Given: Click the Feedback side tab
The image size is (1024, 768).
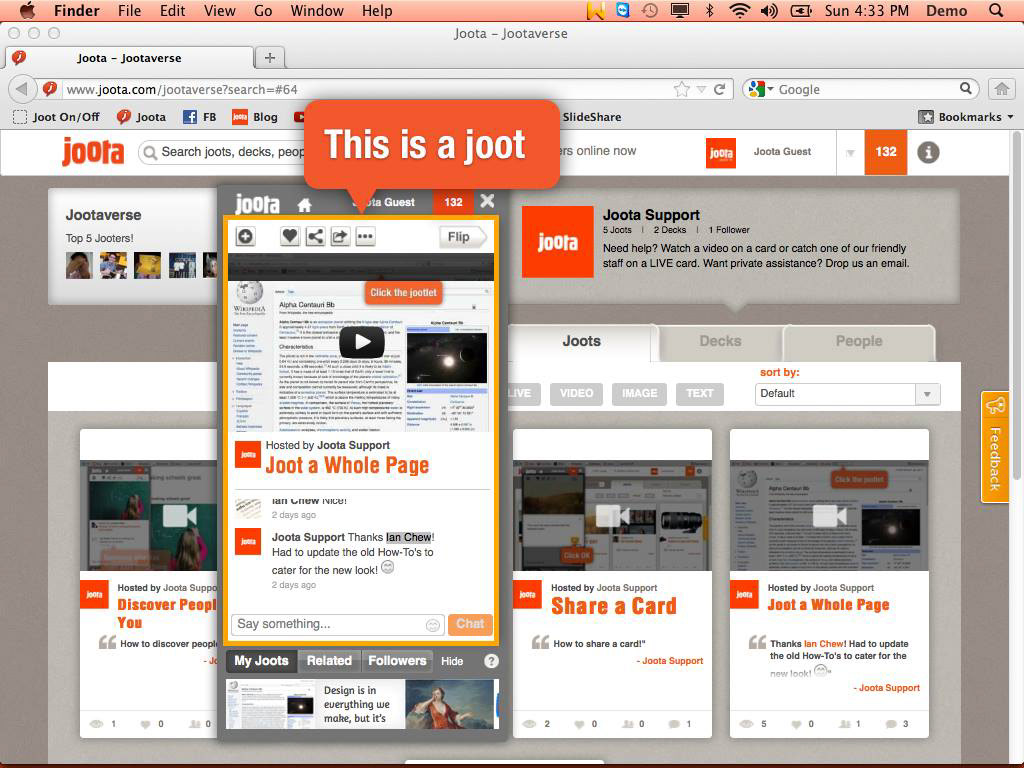Looking at the screenshot, I should (x=995, y=447).
